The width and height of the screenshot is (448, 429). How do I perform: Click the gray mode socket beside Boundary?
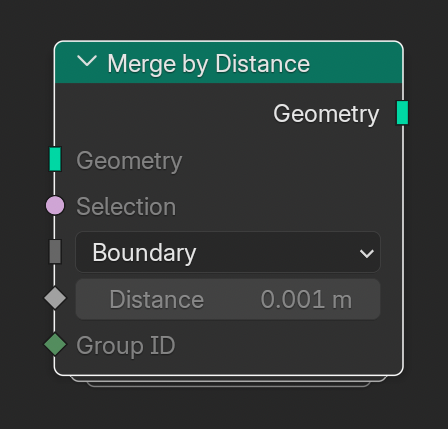click(x=55, y=252)
